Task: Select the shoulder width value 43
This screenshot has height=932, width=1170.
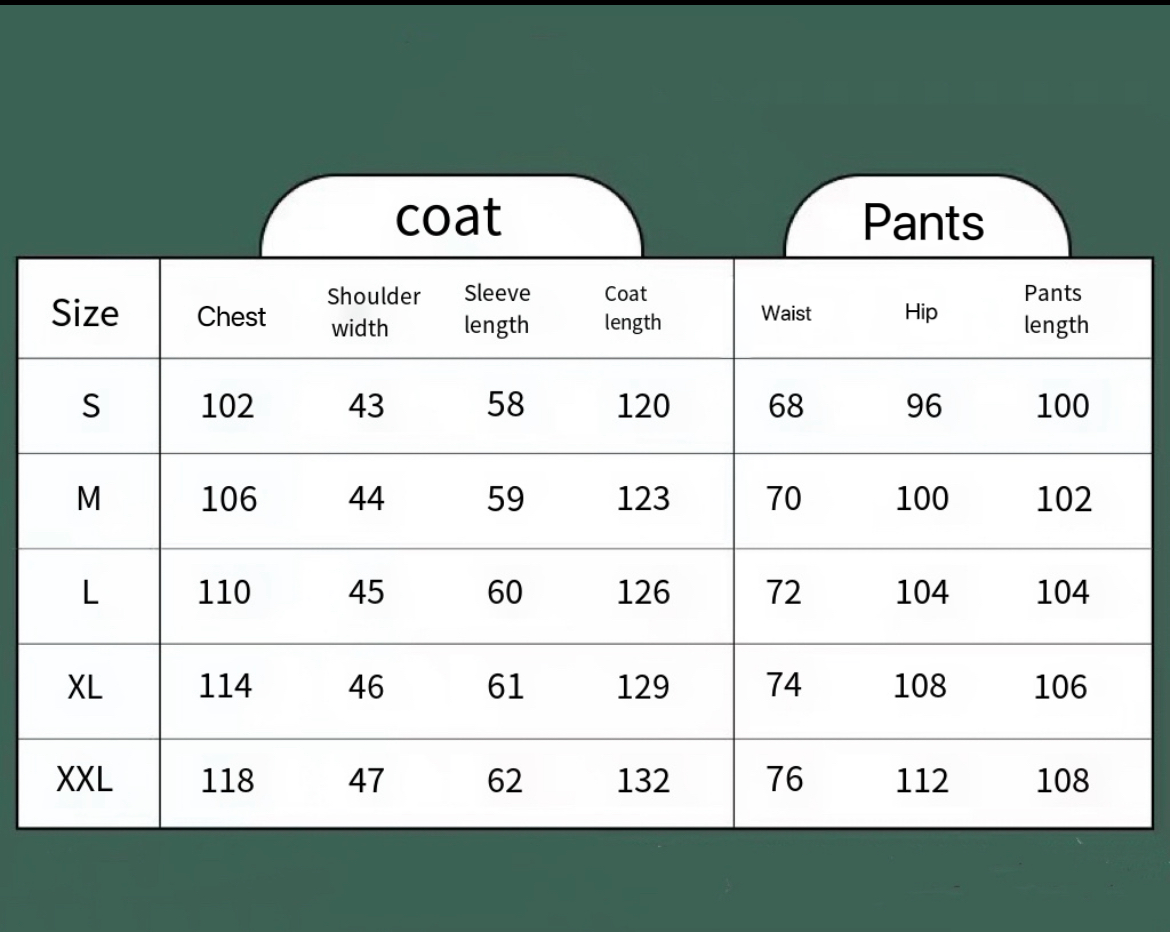Action: pyautogui.click(x=366, y=406)
